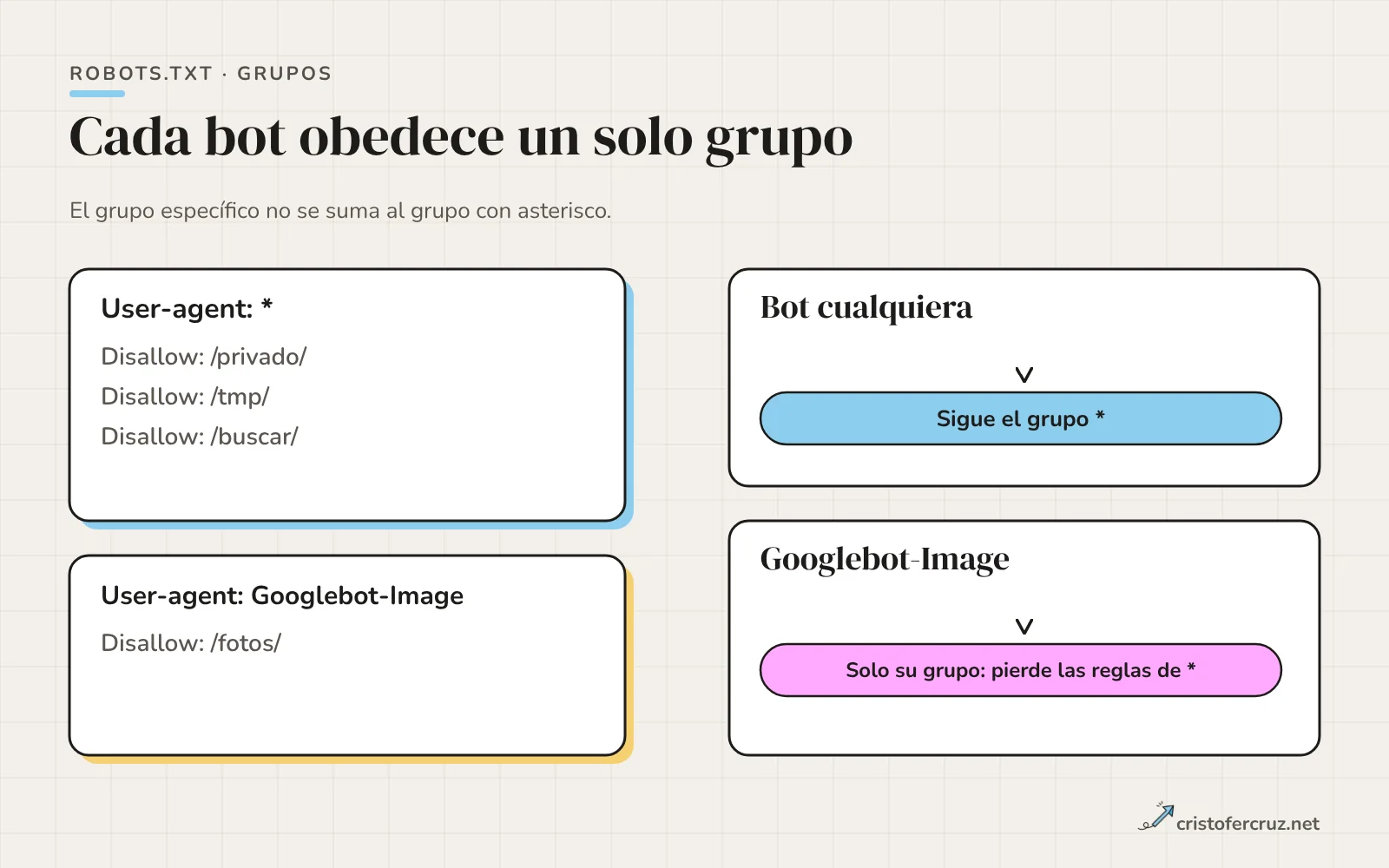Click the 'Googlebot-Image' serif card title
The image size is (1389, 868).
(x=885, y=559)
